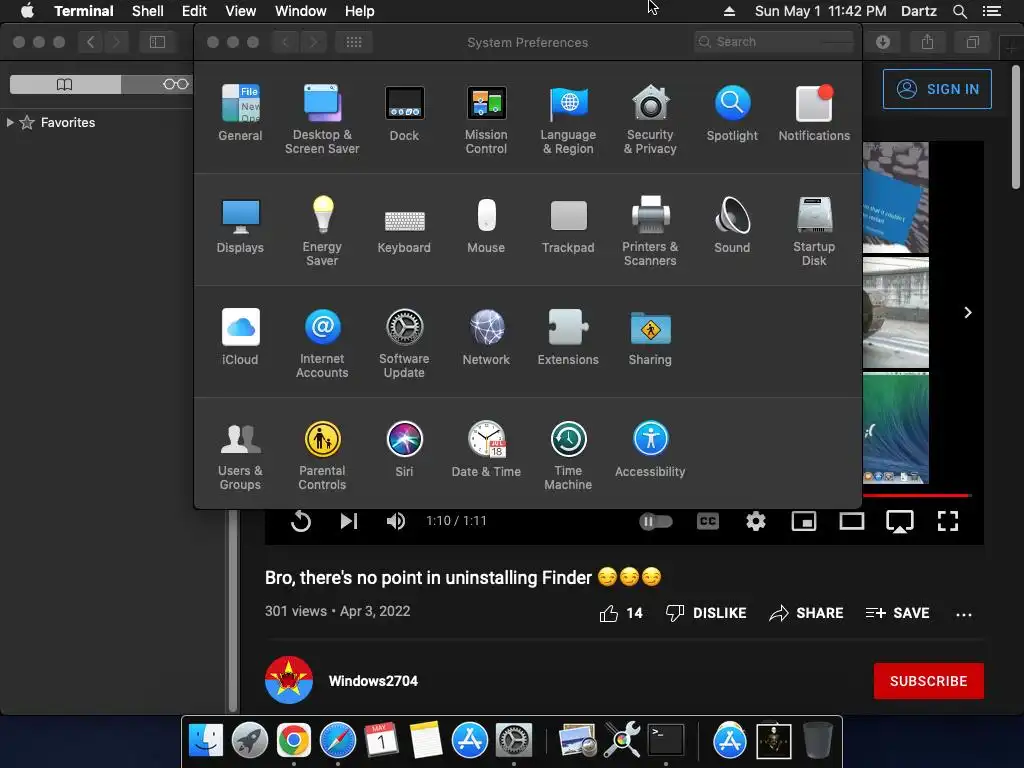Click the red video progress bar
The image size is (1024, 768).
[x=916, y=496]
